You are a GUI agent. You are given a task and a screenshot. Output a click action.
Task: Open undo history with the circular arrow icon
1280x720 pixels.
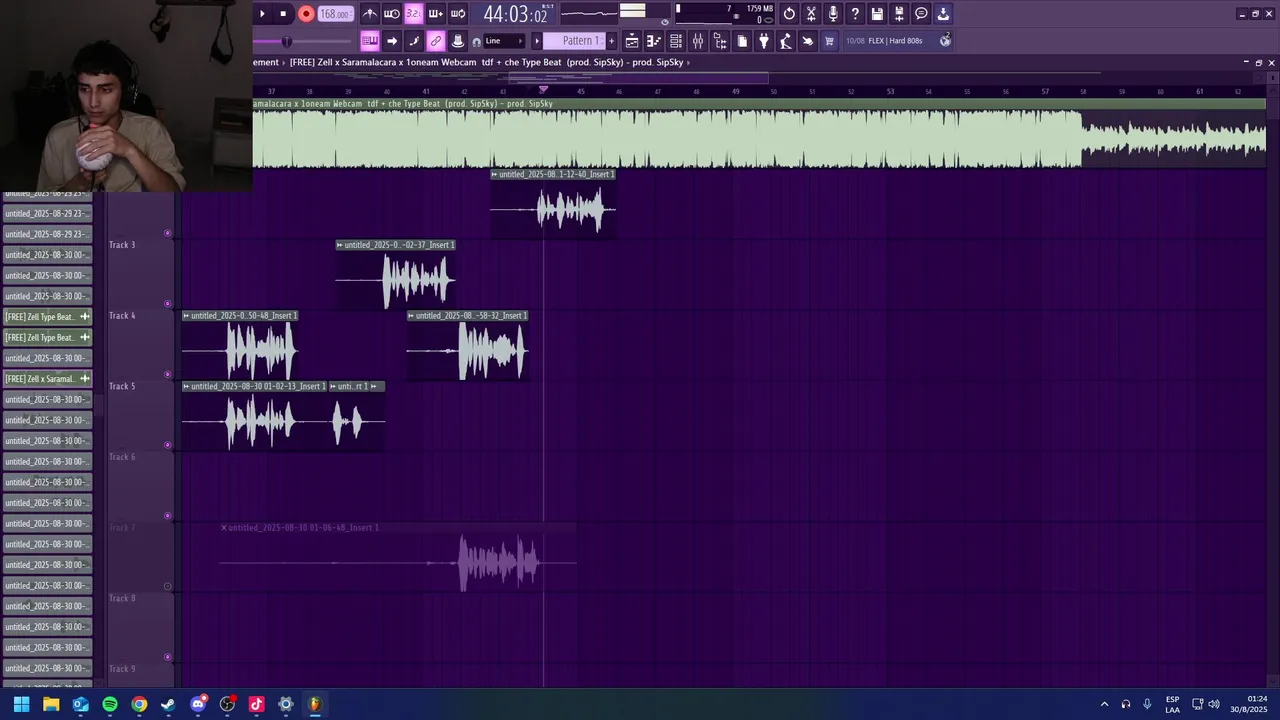[789, 14]
